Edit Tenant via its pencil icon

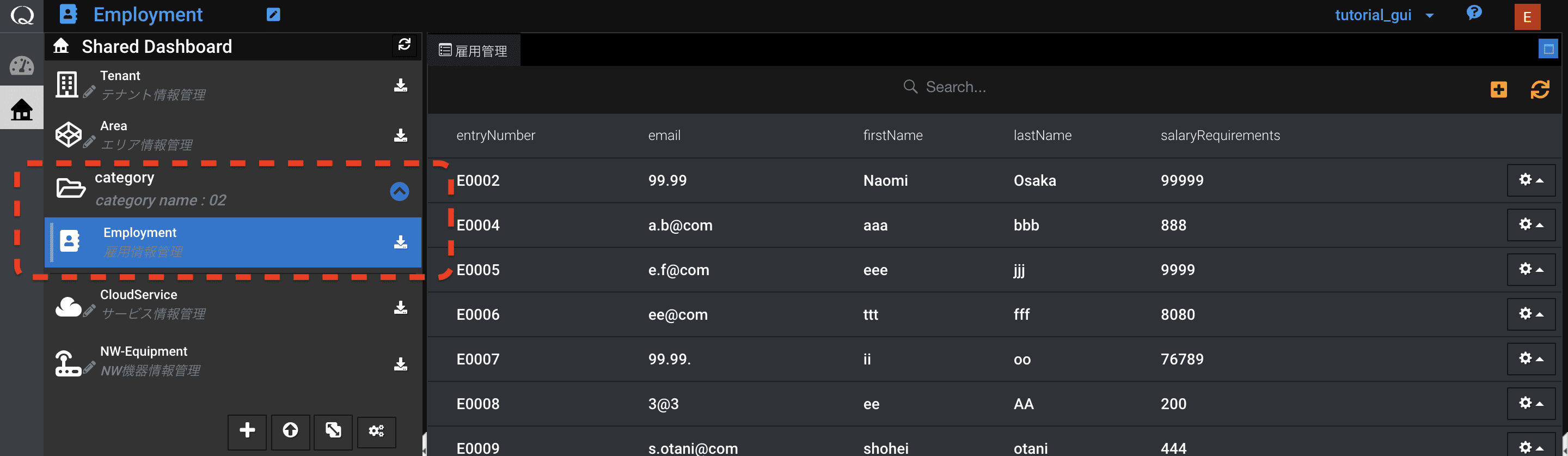[x=89, y=92]
